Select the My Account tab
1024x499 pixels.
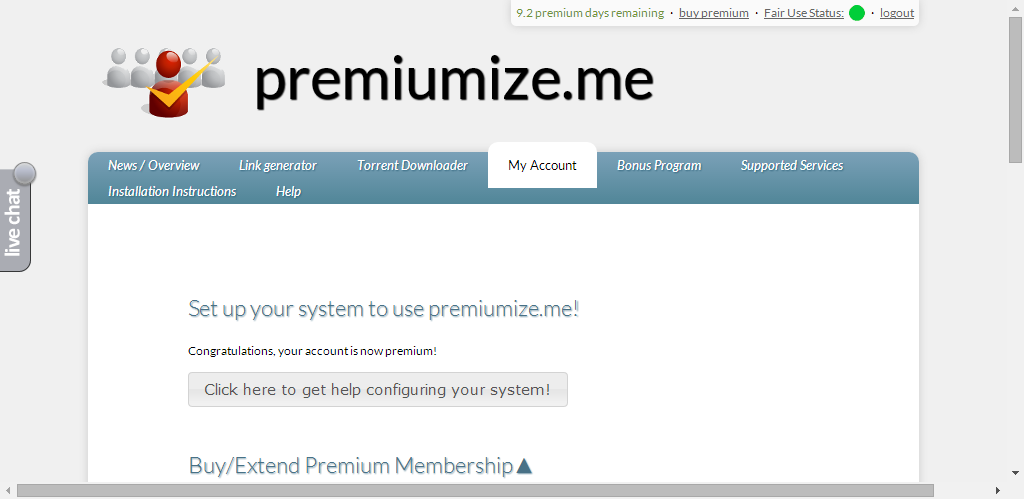542,165
